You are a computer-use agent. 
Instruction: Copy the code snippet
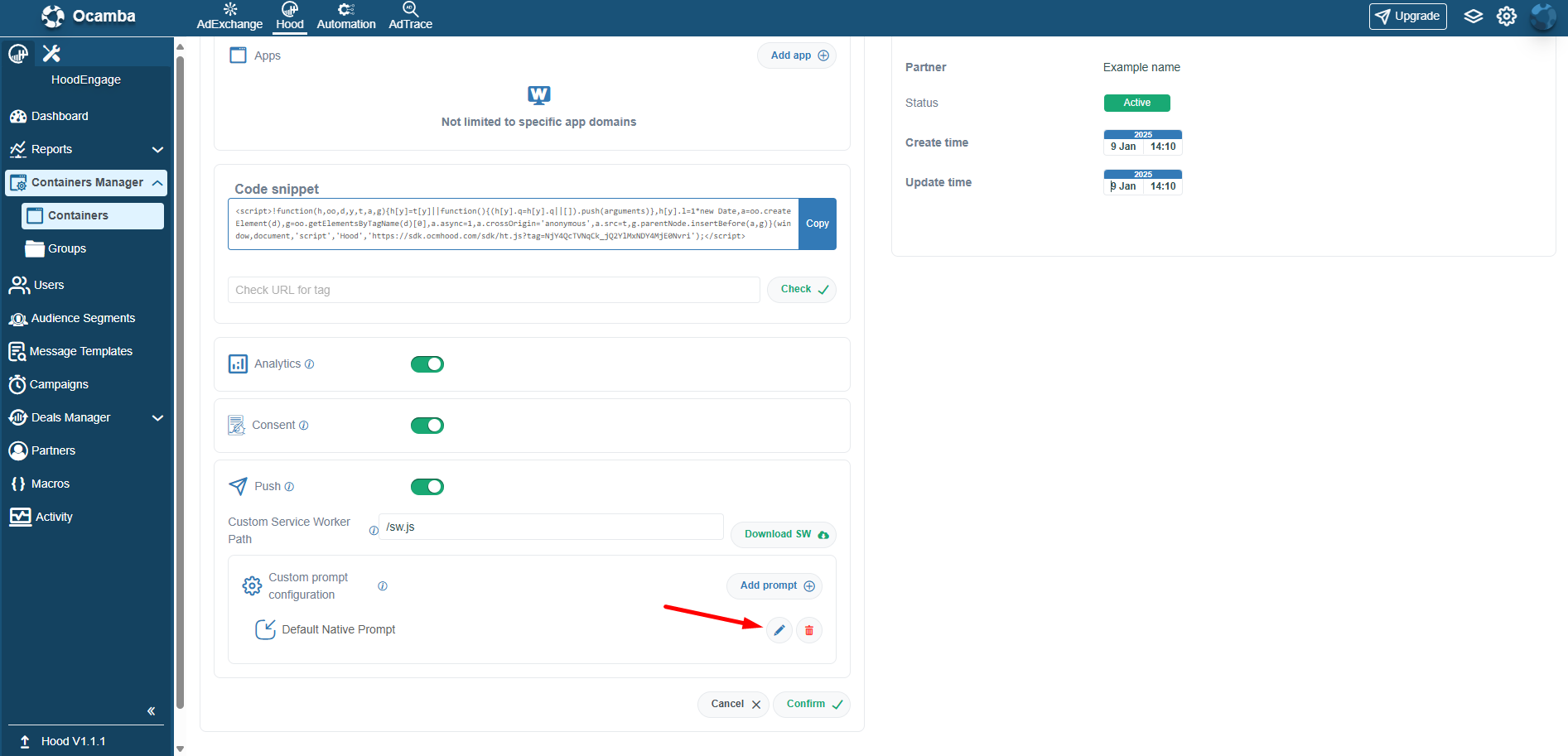click(818, 224)
